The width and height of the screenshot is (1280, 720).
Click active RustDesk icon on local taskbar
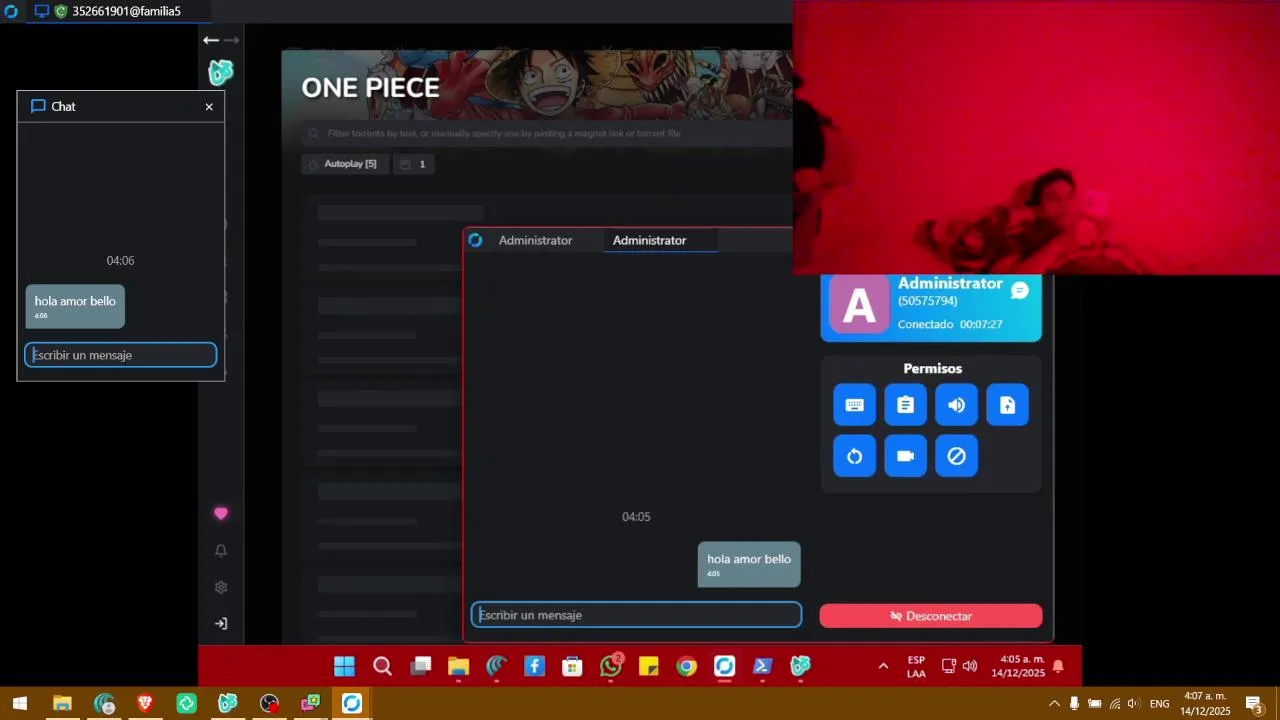[352, 704]
